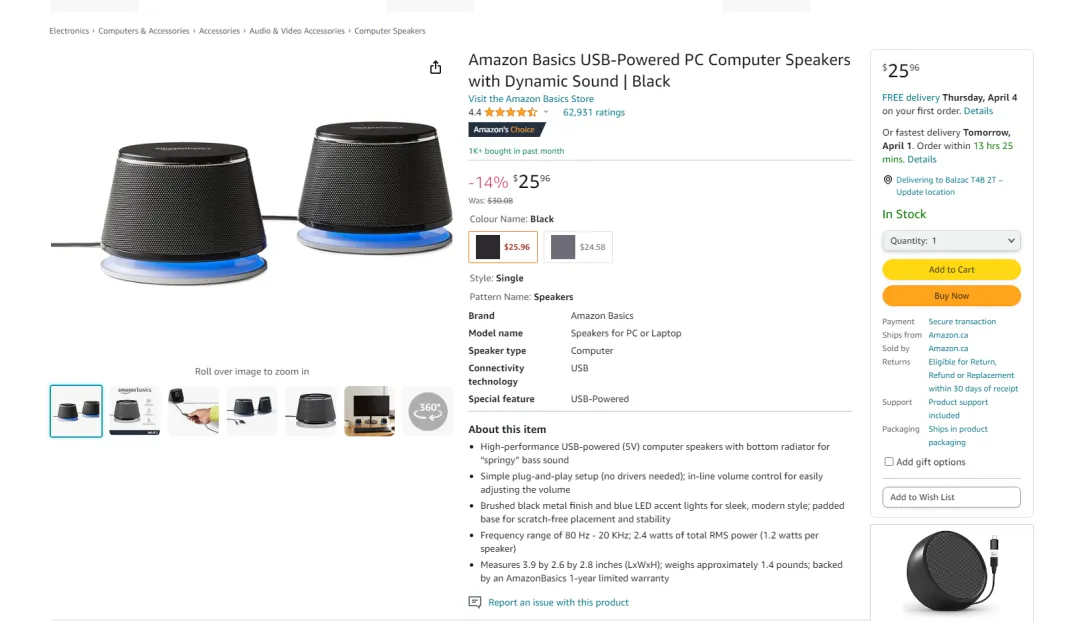Navigate to Computer Speakers breadcrumb
The image size is (1080, 621).
tap(390, 31)
